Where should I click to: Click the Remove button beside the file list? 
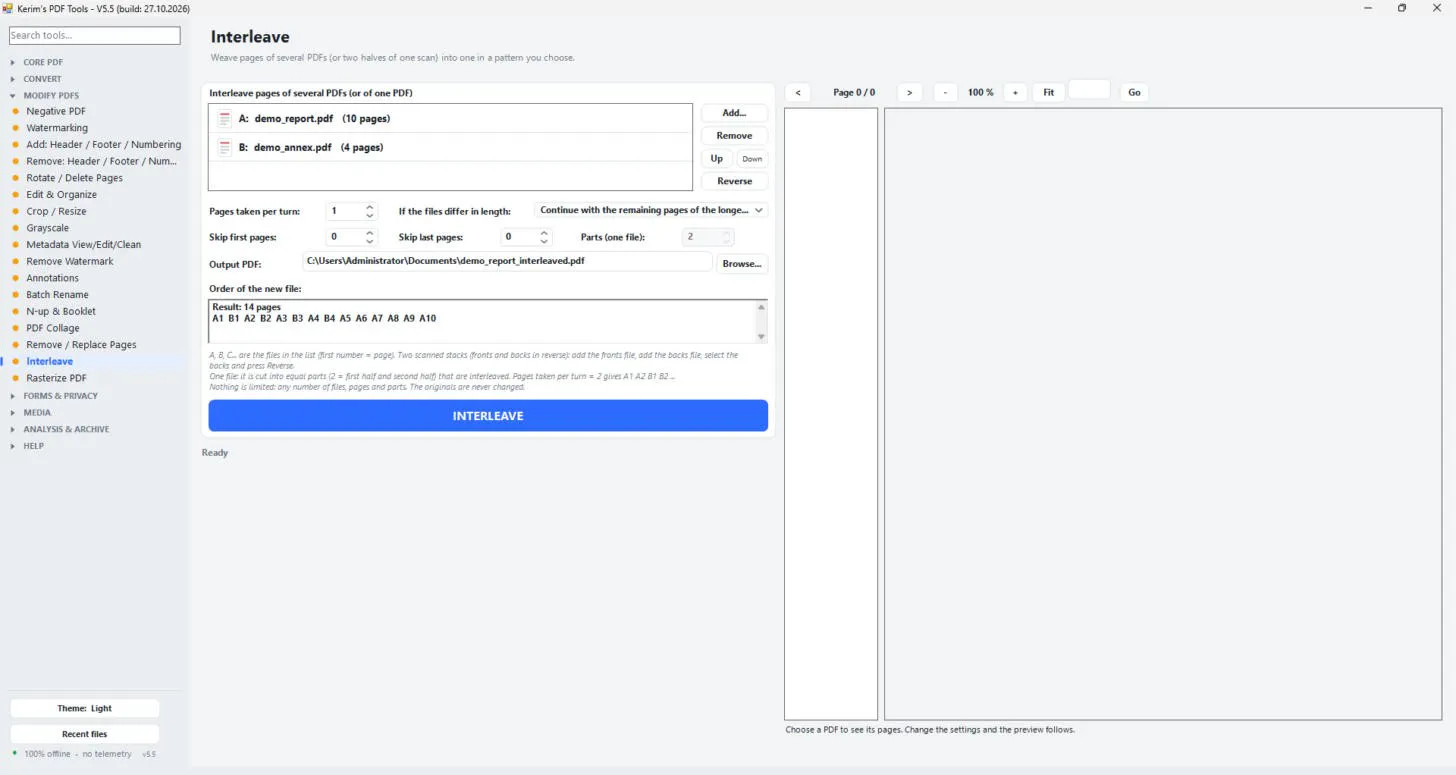click(x=734, y=136)
